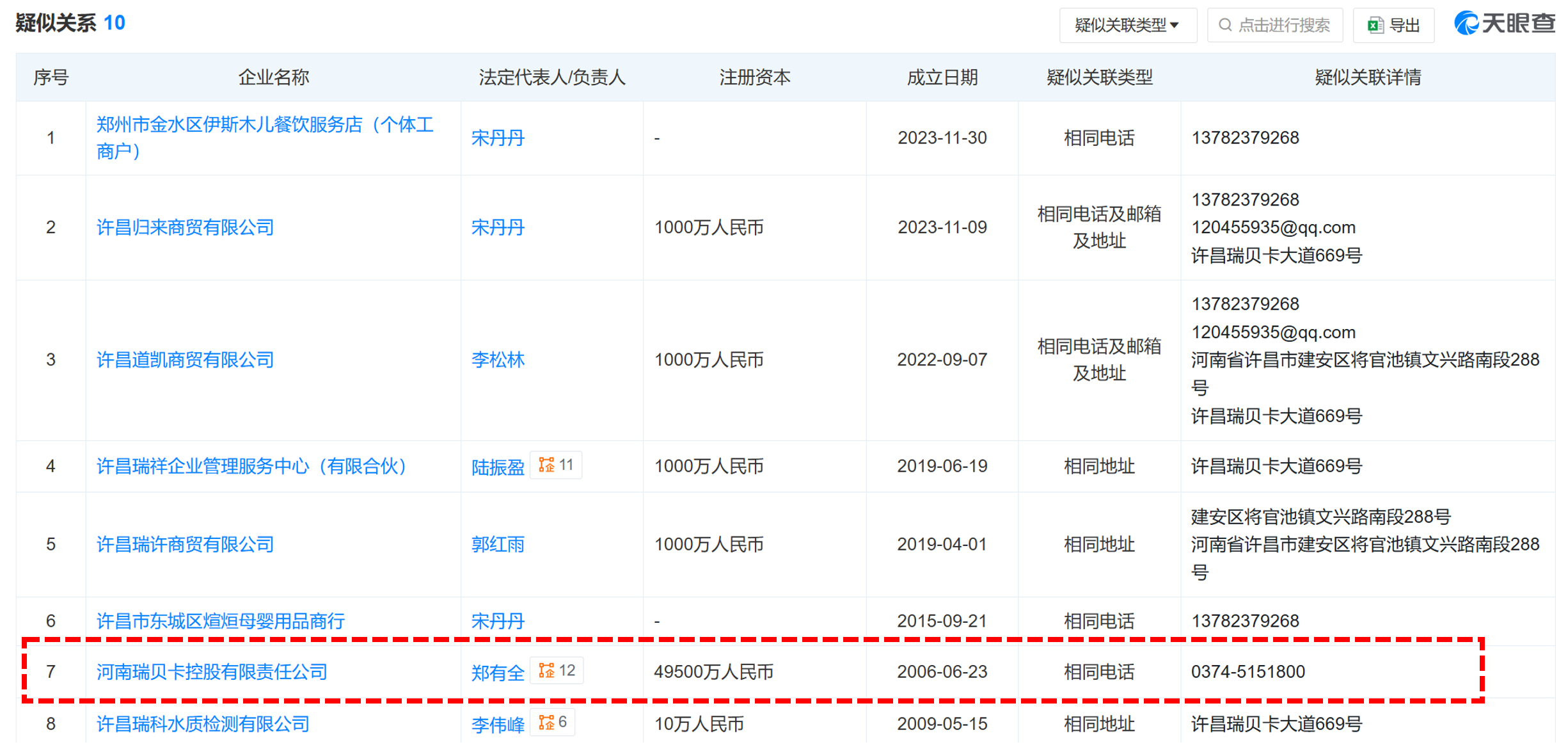
Task: Open 许昌瑞科水质检测有限公司 link
Action: click(203, 724)
